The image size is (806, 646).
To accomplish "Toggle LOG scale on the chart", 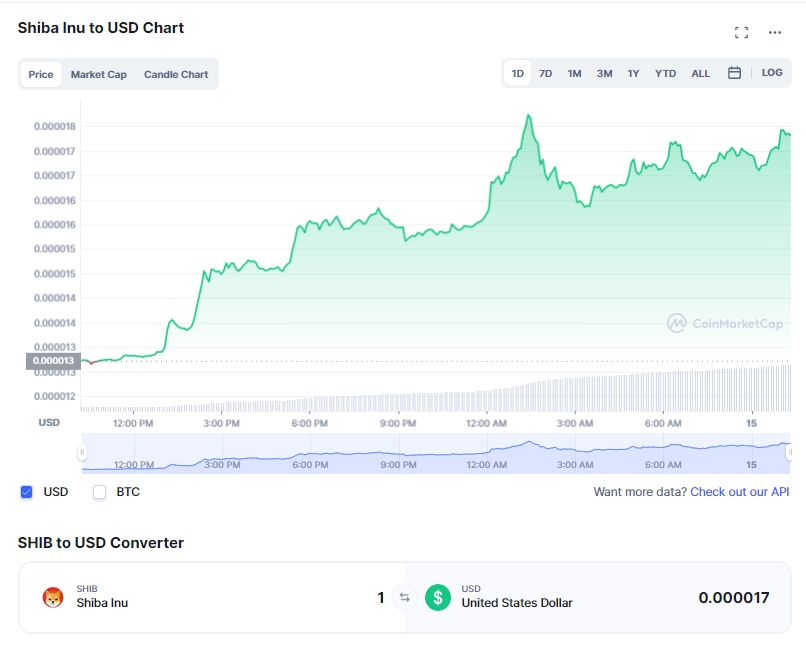I will coord(772,73).
